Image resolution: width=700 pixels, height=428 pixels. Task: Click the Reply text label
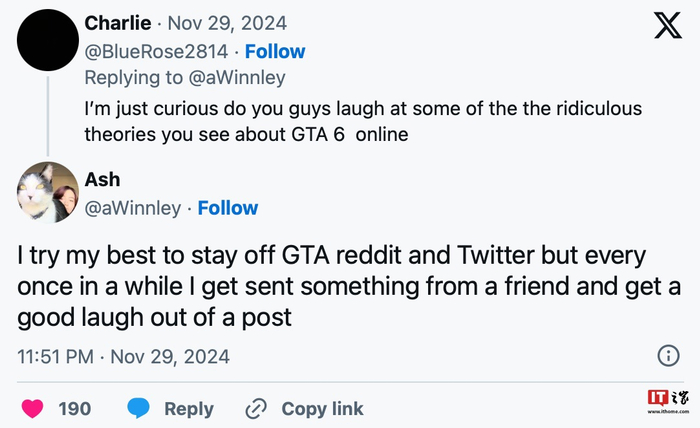click(189, 408)
